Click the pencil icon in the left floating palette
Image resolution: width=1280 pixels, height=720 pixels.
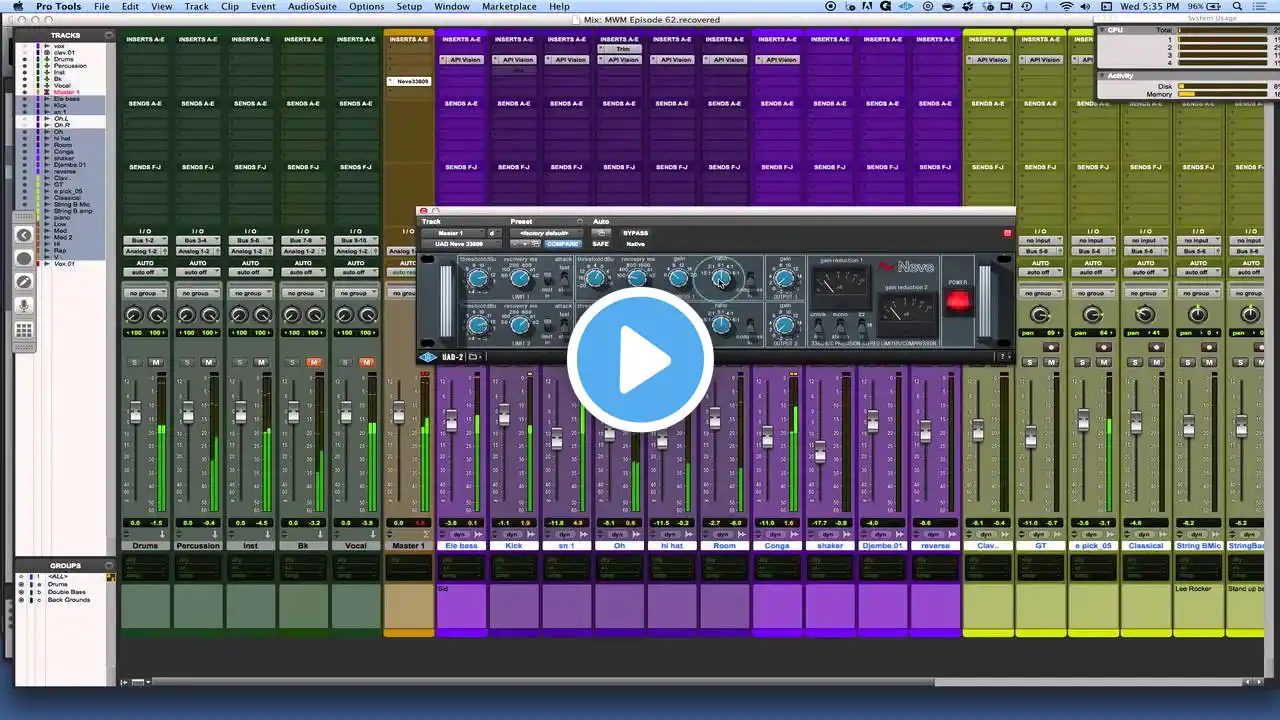[24, 282]
